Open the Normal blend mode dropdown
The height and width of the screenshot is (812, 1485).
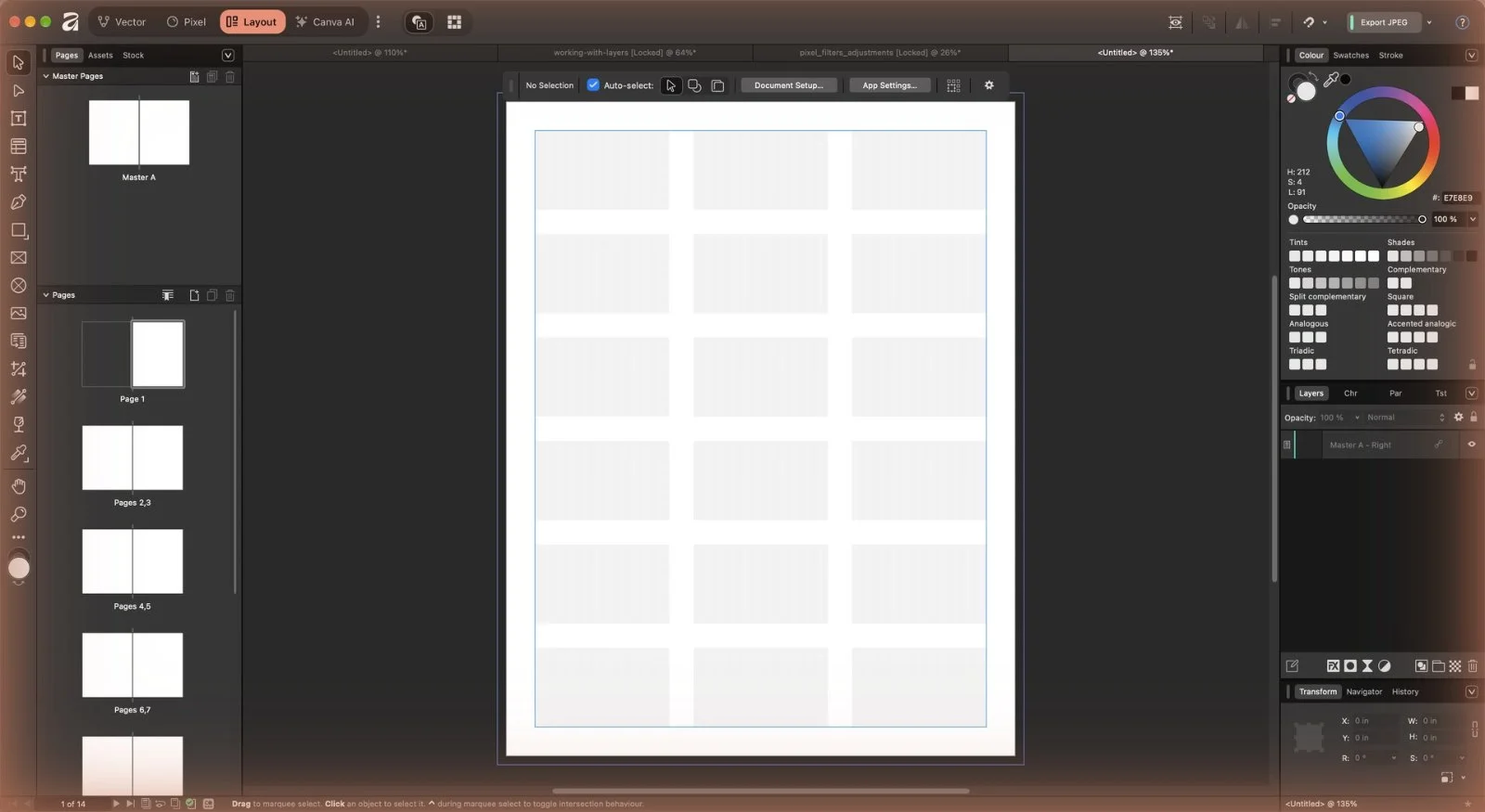[1405, 418]
